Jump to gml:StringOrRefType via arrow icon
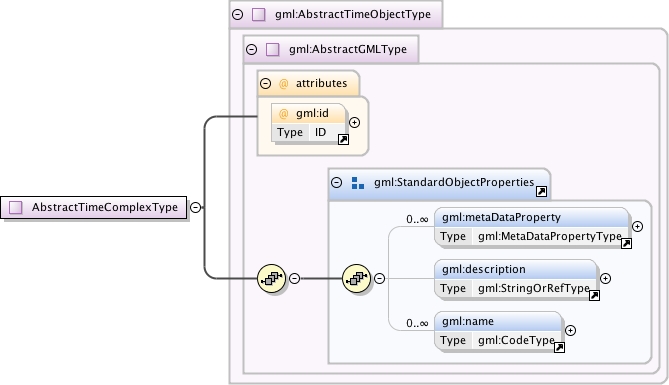The height and width of the screenshot is (385, 669). pyautogui.click(x=594, y=295)
